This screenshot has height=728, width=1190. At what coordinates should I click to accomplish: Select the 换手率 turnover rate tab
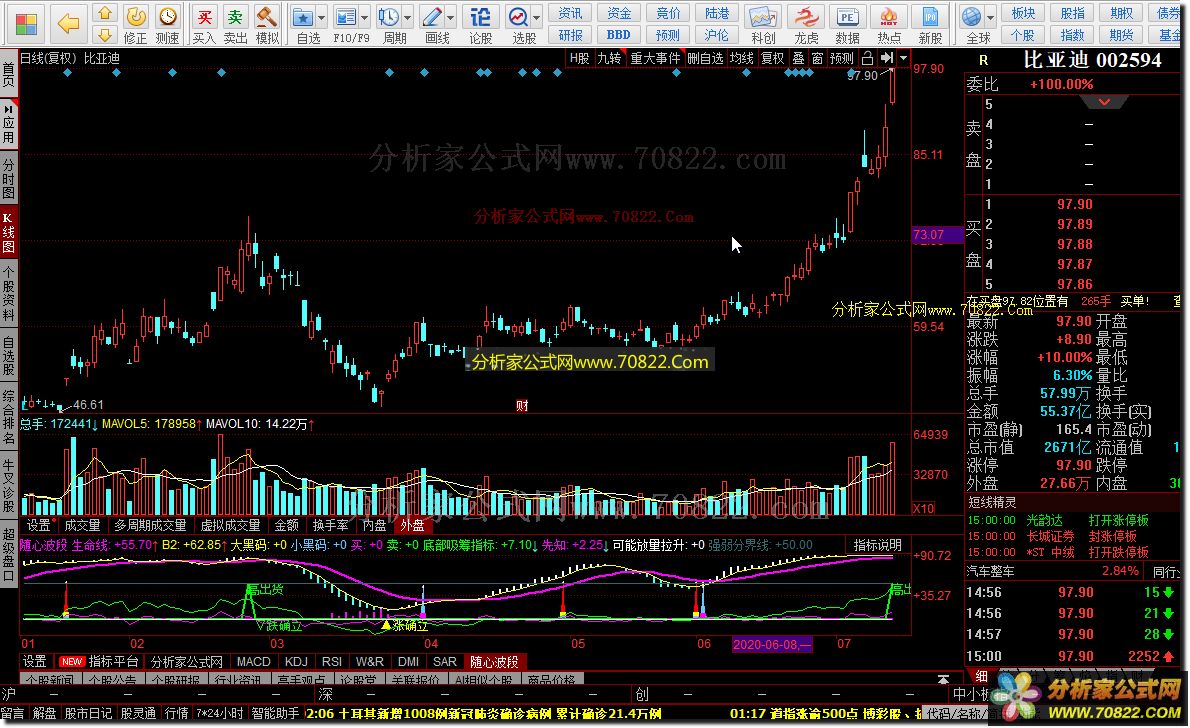click(331, 525)
